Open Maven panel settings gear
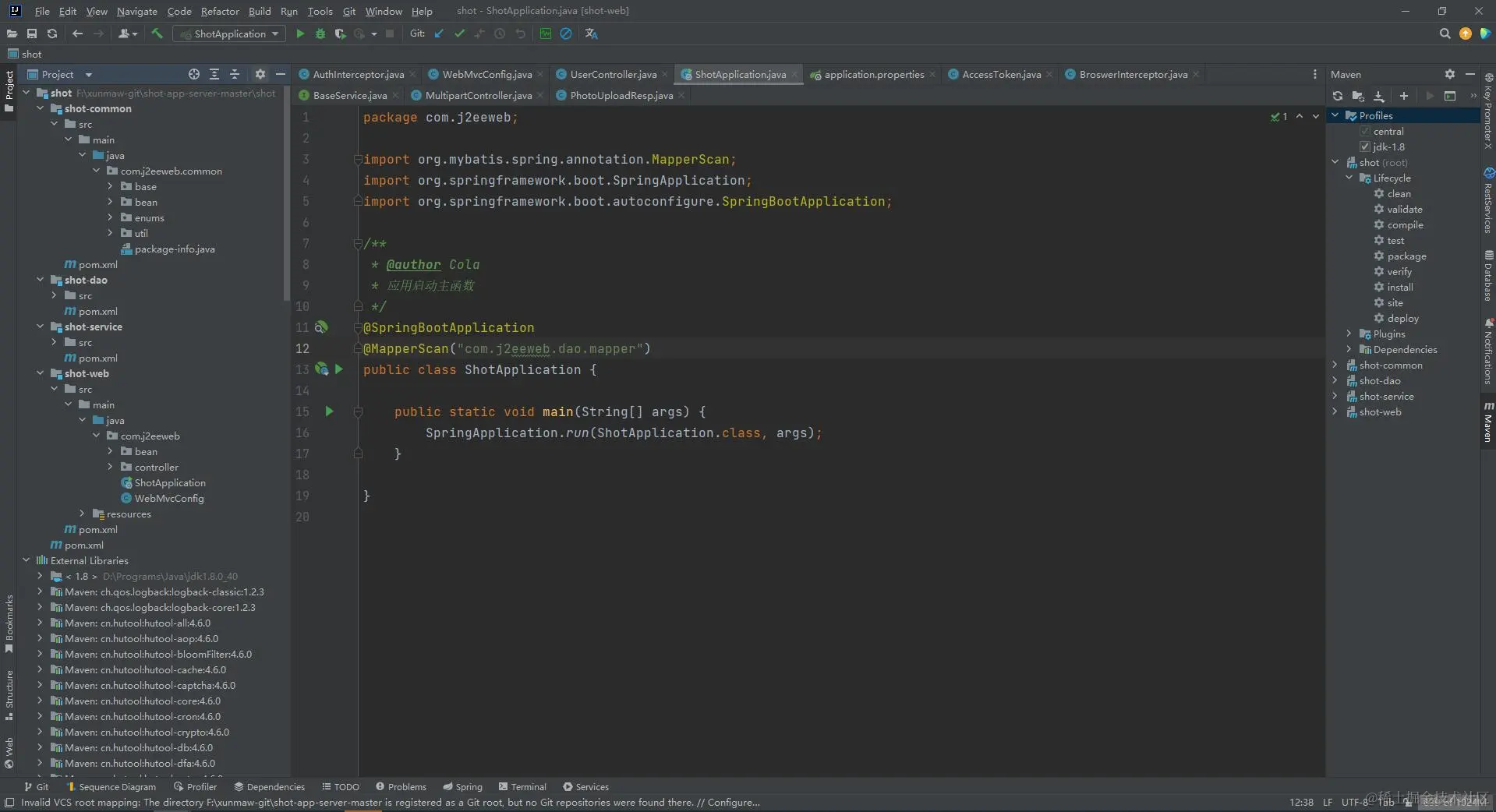The image size is (1496, 812). click(x=1450, y=74)
